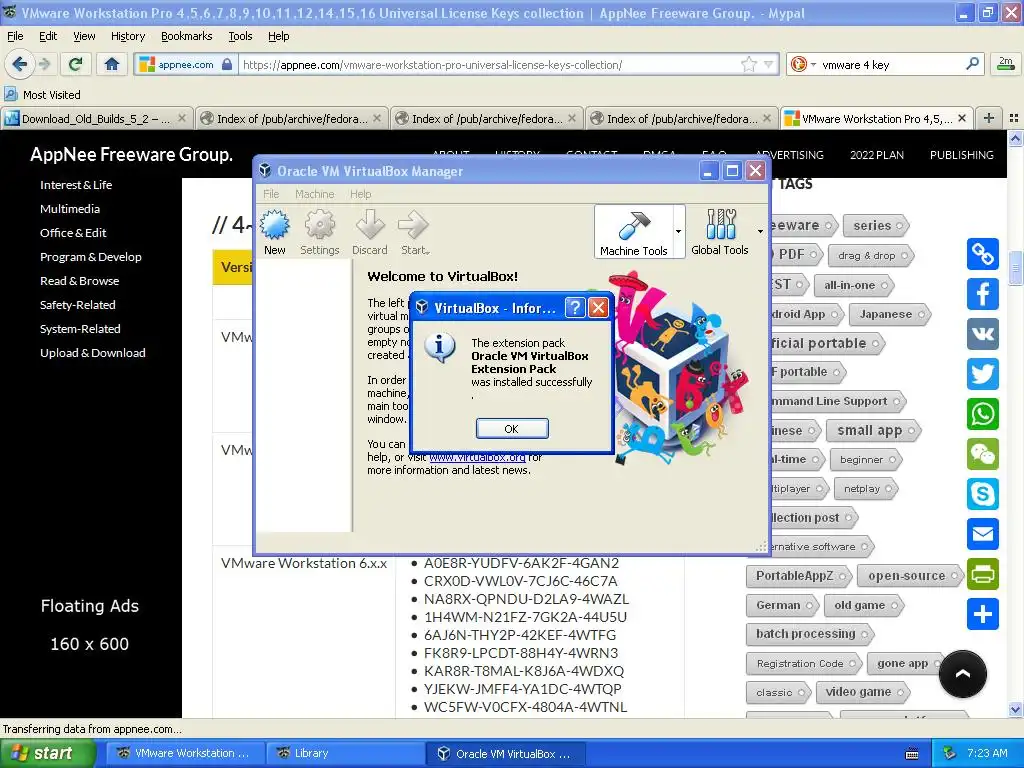Open the browser Bookmarks menu
The image size is (1024, 768).
pos(187,36)
